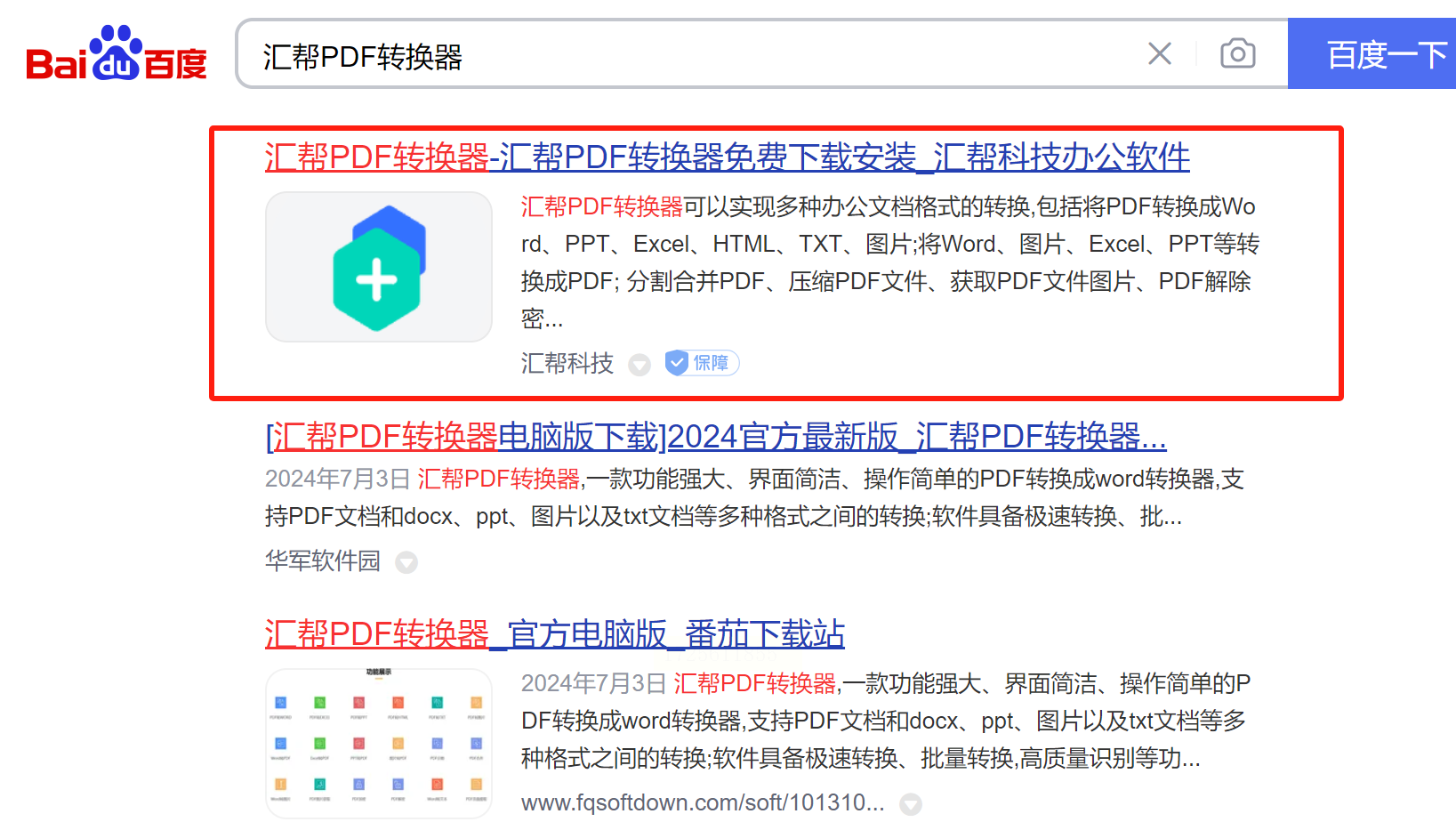Click the 番茄下载站 feature grid thumbnail

pos(378,743)
